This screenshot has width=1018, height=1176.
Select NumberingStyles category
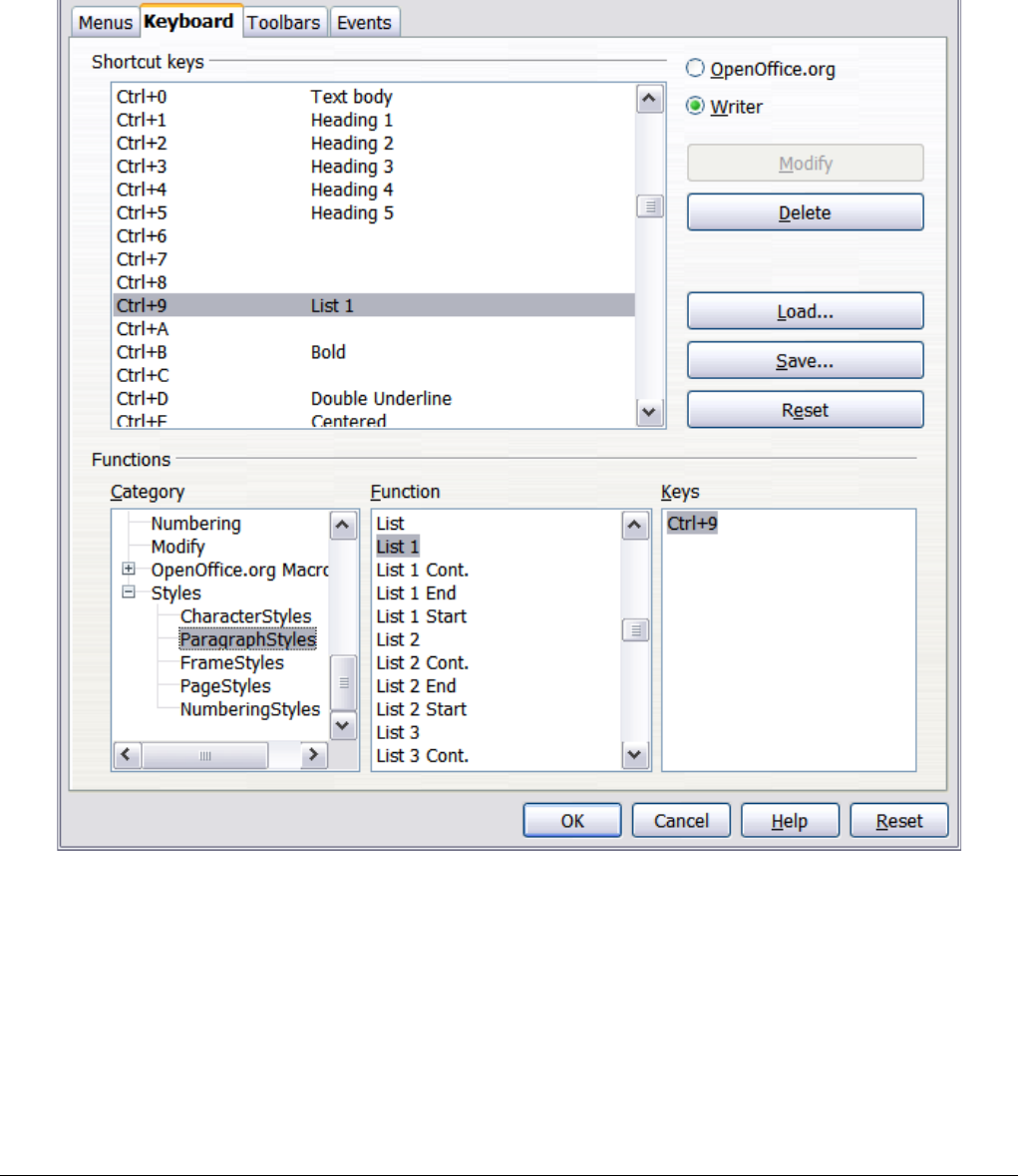coord(249,709)
